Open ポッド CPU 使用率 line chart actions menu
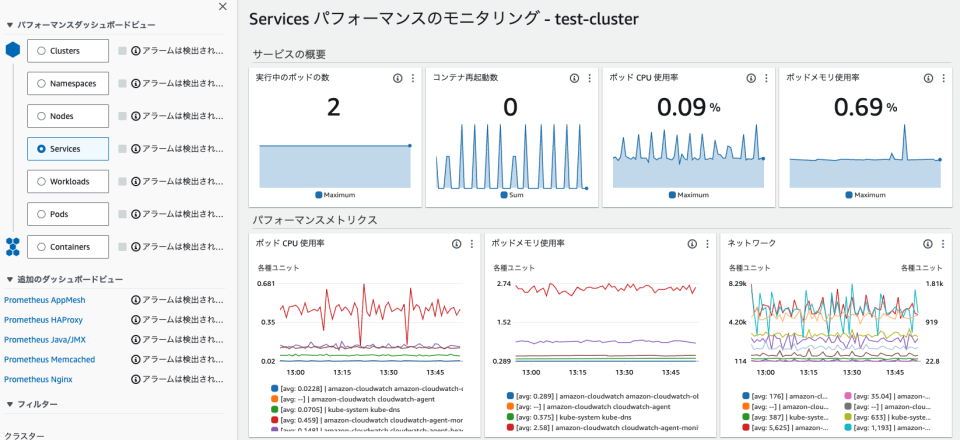 472,244
